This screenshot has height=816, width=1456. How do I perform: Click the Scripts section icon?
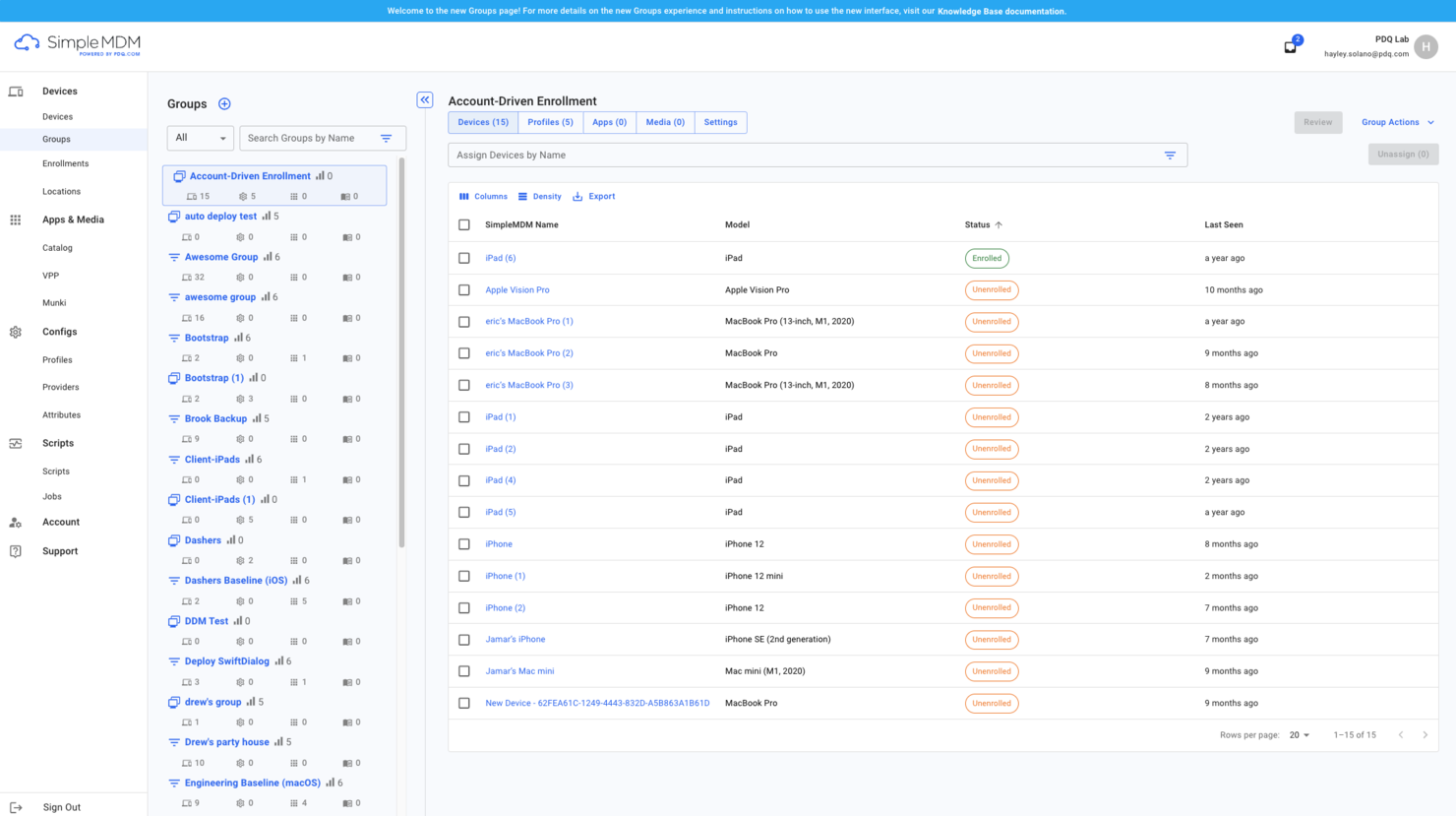point(16,444)
